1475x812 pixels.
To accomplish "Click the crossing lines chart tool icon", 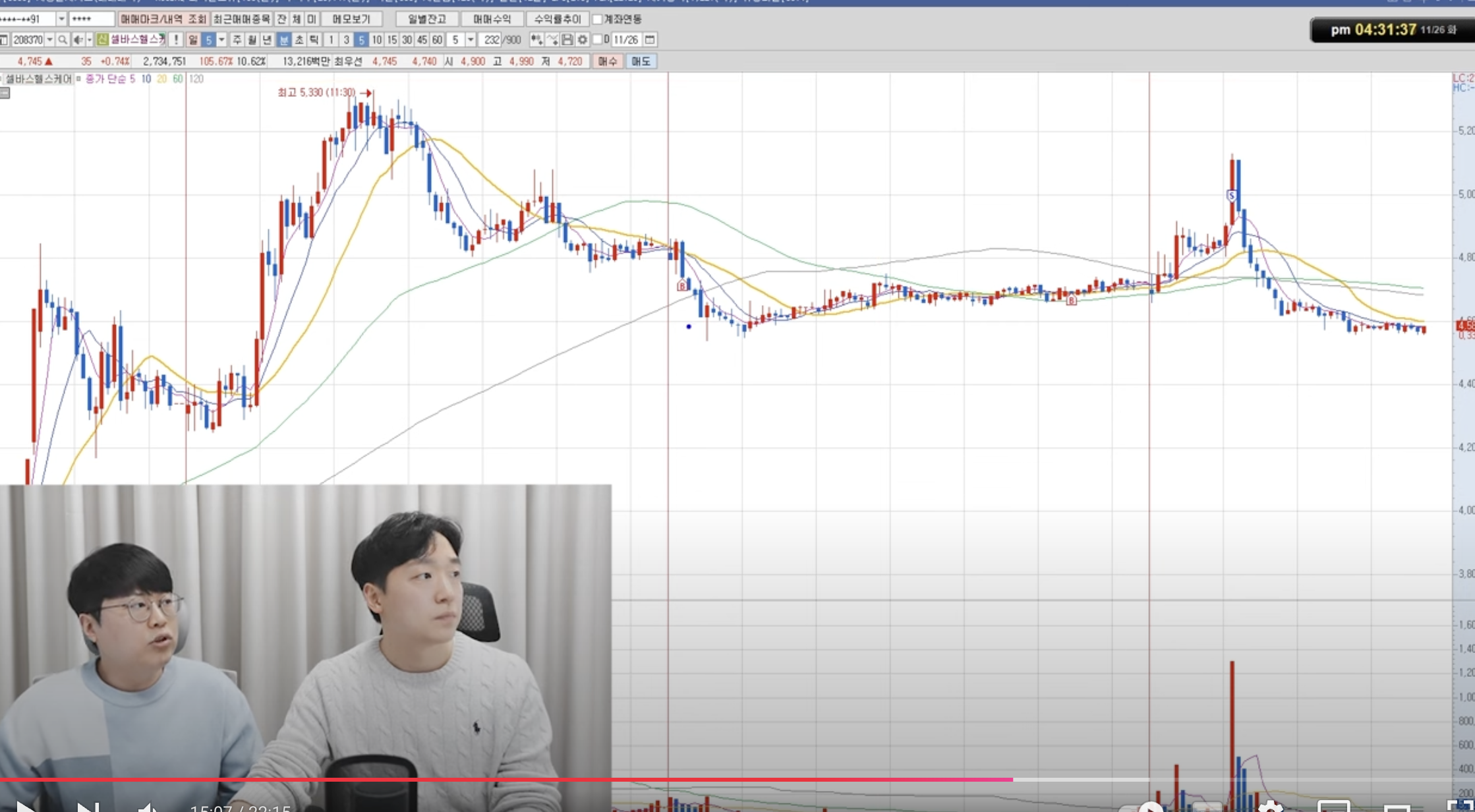I will (552, 40).
